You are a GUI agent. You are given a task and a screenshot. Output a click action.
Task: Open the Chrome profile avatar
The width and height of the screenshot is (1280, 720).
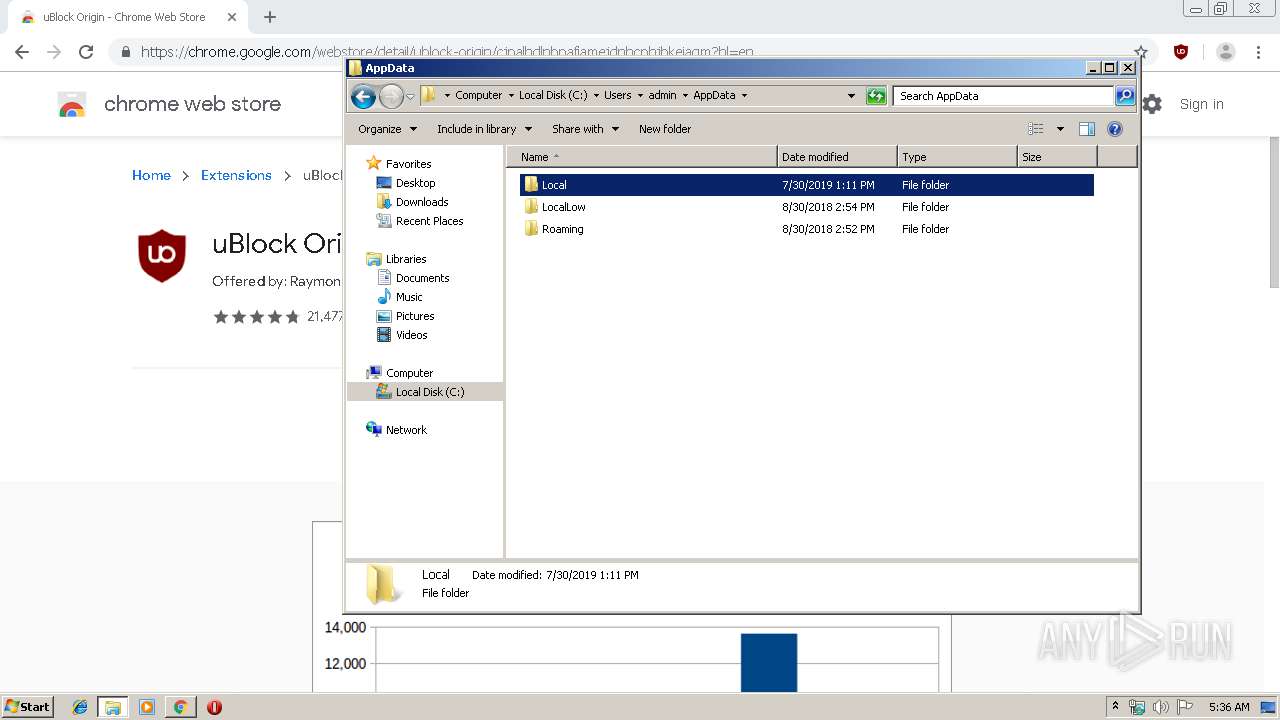point(1226,52)
